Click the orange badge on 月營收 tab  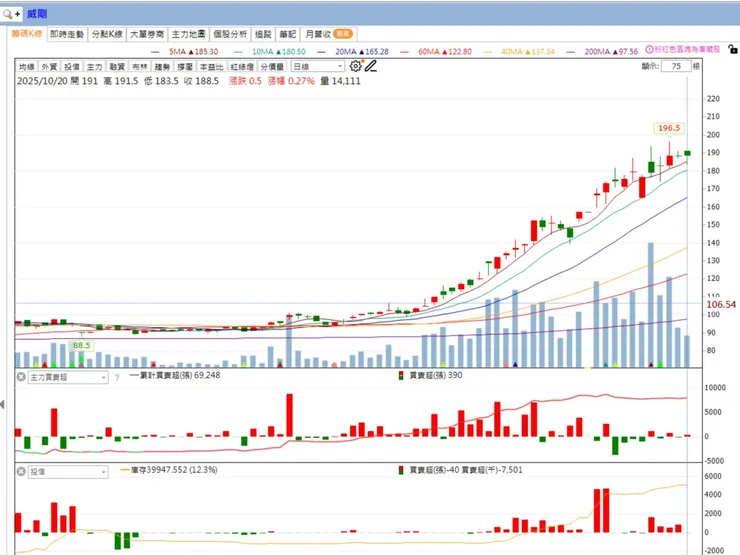point(343,34)
